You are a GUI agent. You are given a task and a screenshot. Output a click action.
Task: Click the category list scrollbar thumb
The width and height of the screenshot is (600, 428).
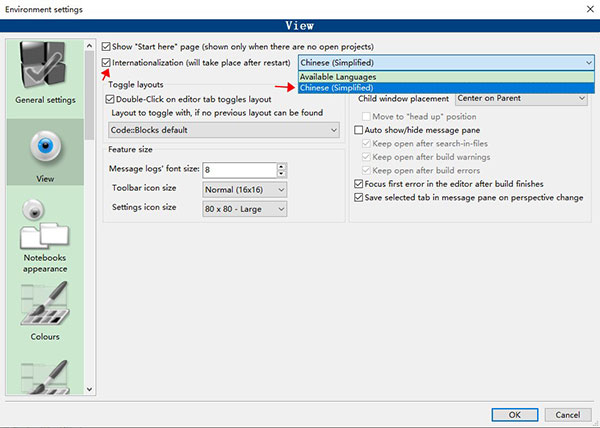pos(90,96)
